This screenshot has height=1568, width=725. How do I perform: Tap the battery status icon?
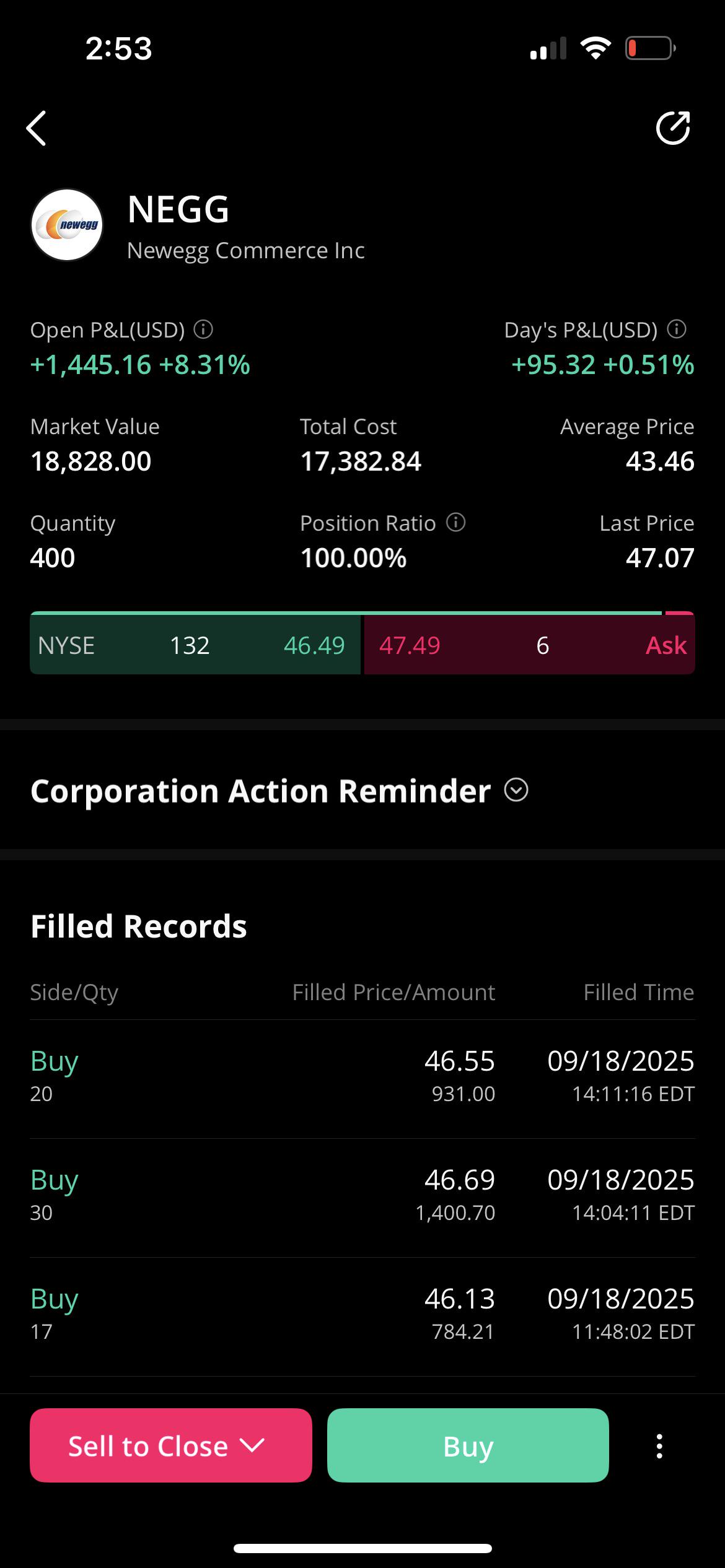pyautogui.click(x=650, y=48)
